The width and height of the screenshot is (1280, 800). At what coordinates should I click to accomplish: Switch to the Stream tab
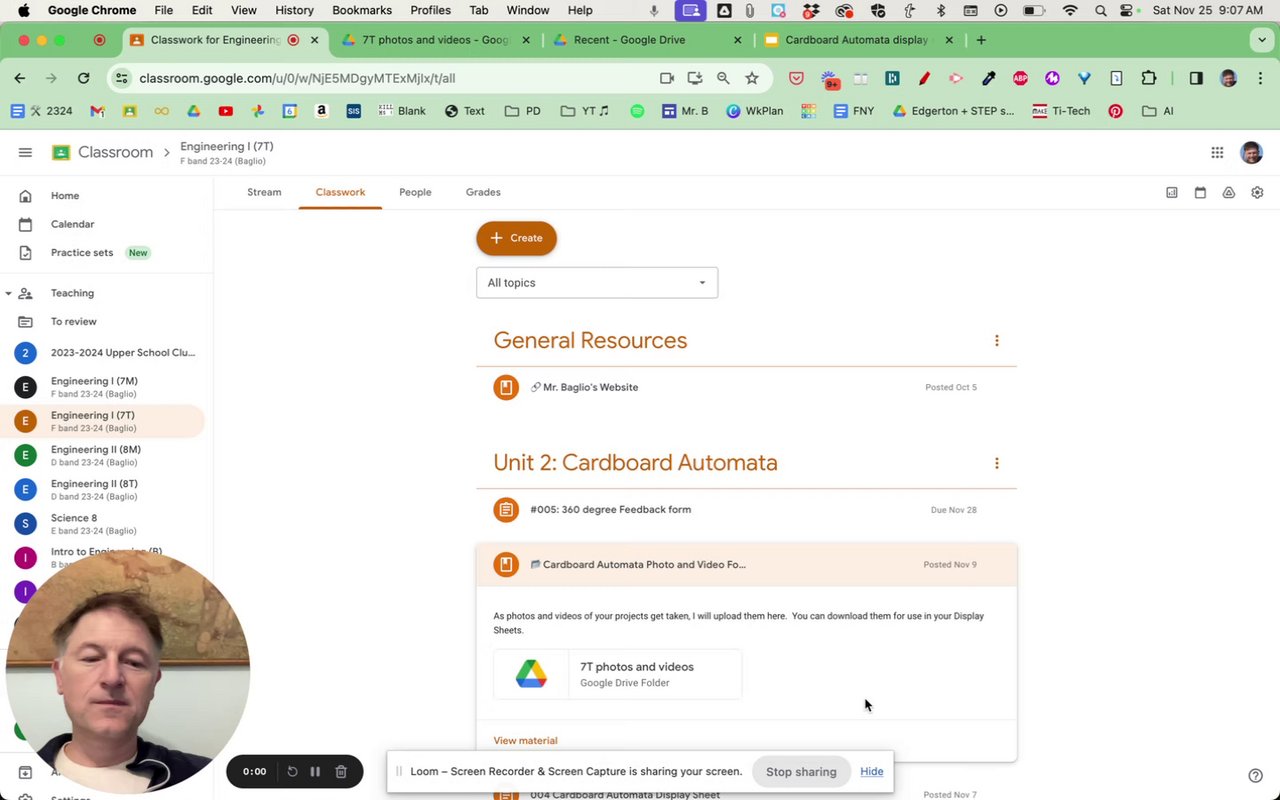(x=264, y=192)
